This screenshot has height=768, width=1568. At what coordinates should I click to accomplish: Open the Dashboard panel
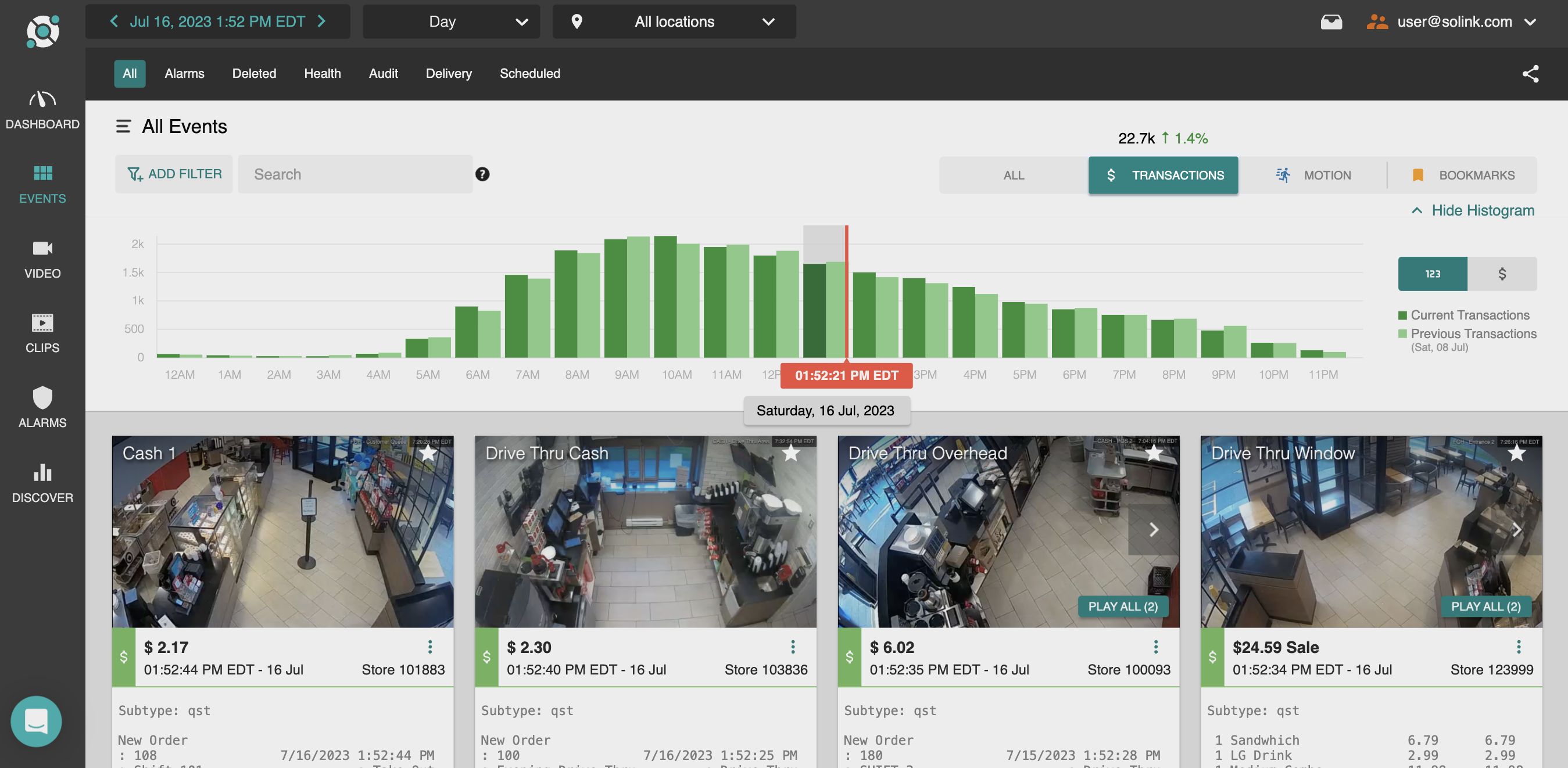tap(42, 110)
